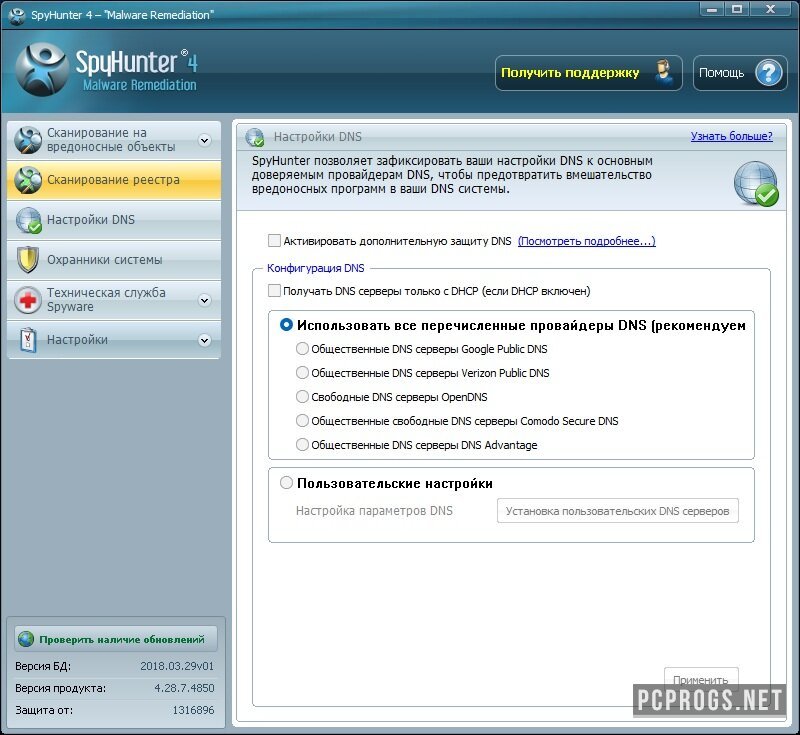Click the registry scan icon in sidebar
This screenshot has height=735, width=800.
click(x=29, y=180)
